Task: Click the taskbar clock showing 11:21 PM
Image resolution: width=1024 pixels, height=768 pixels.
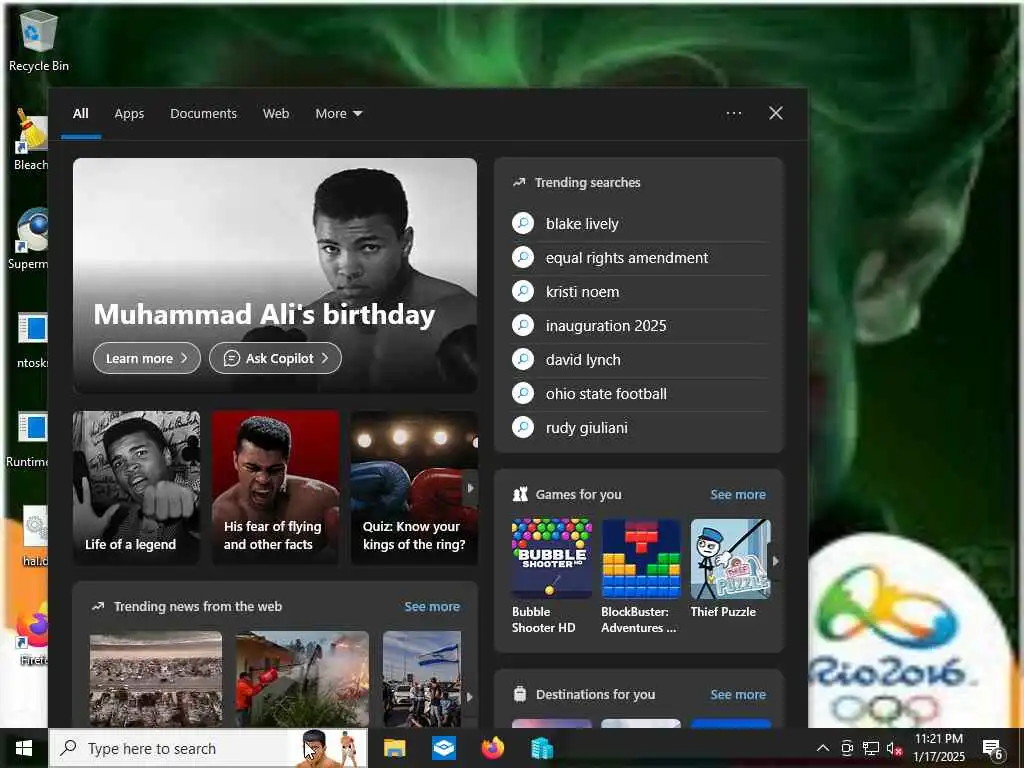Action: 938,748
